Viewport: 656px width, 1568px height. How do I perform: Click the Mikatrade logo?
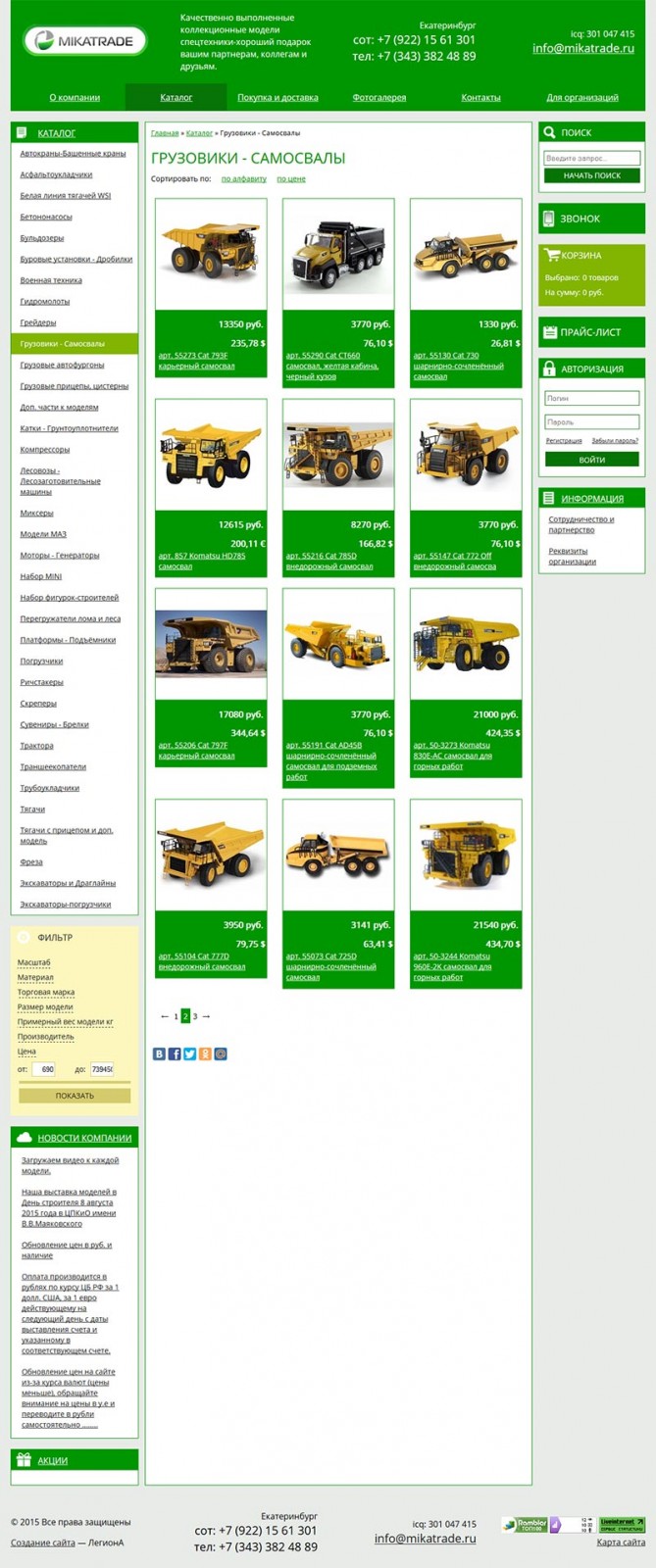pyautogui.click(x=85, y=41)
